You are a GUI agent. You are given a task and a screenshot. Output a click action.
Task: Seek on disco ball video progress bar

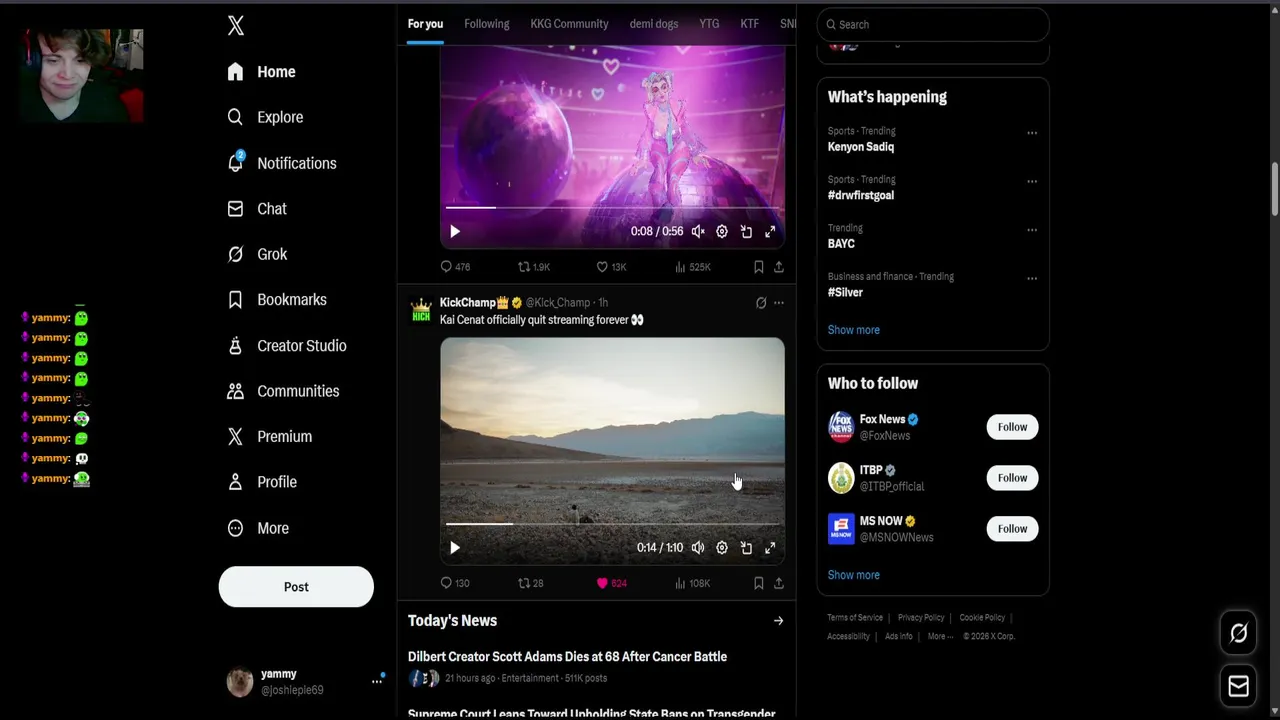[612, 208]
